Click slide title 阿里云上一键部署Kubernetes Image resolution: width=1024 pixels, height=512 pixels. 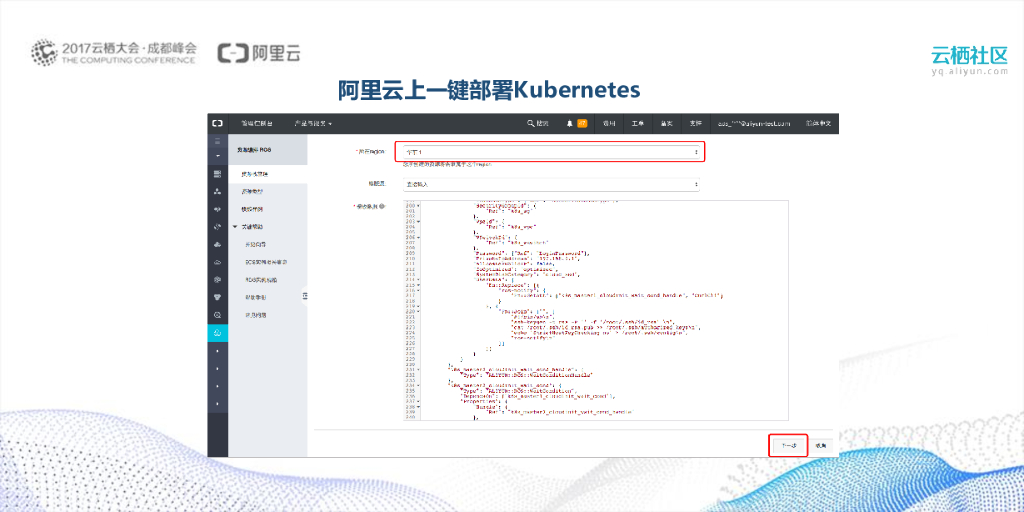pyautogui.click(x=489, y=90)
